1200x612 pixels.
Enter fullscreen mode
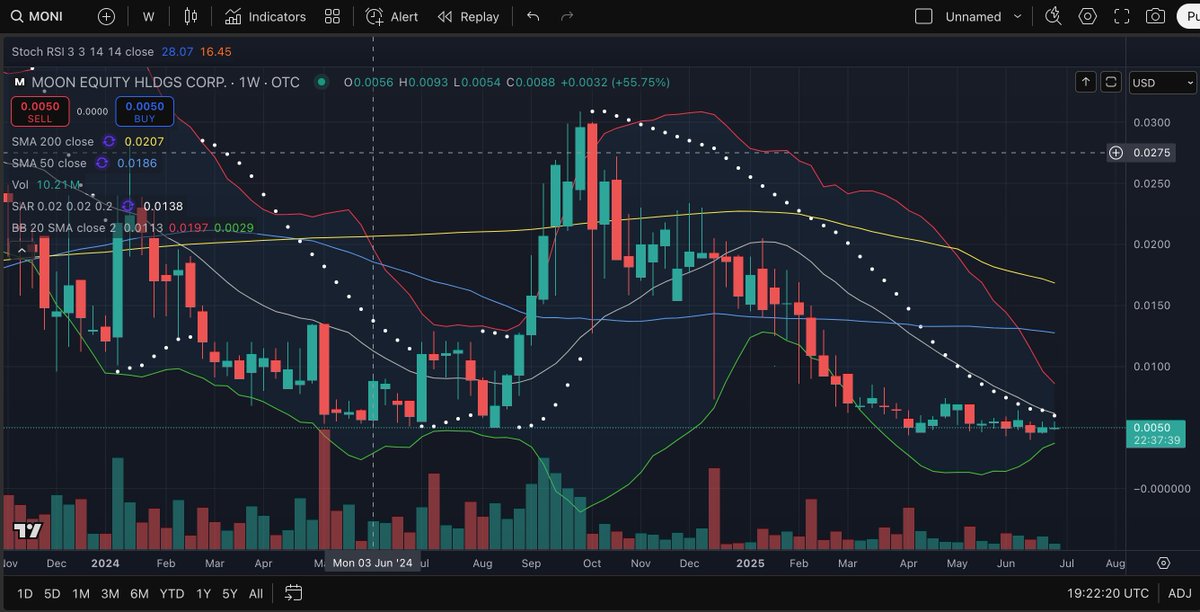coord(1122,16)
